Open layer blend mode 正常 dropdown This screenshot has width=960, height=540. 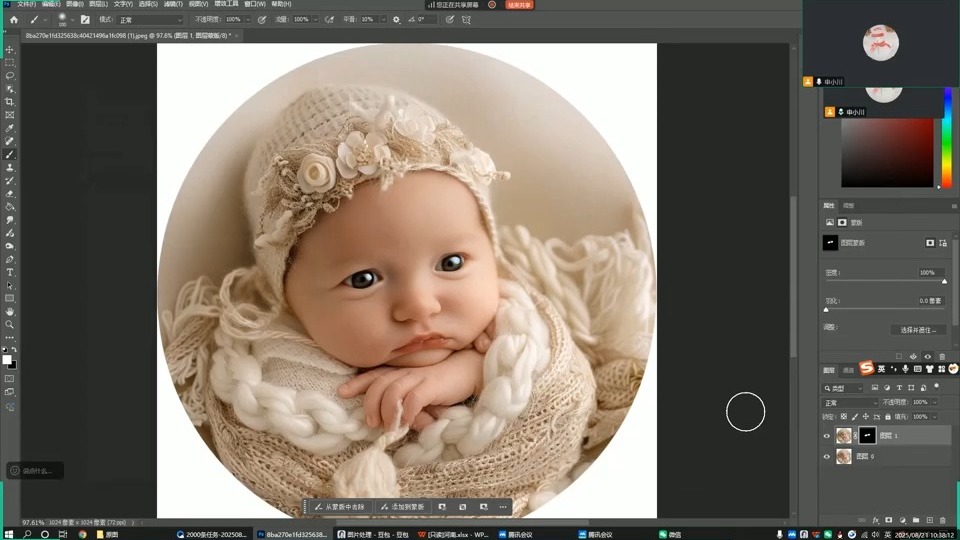pos(849,403)
